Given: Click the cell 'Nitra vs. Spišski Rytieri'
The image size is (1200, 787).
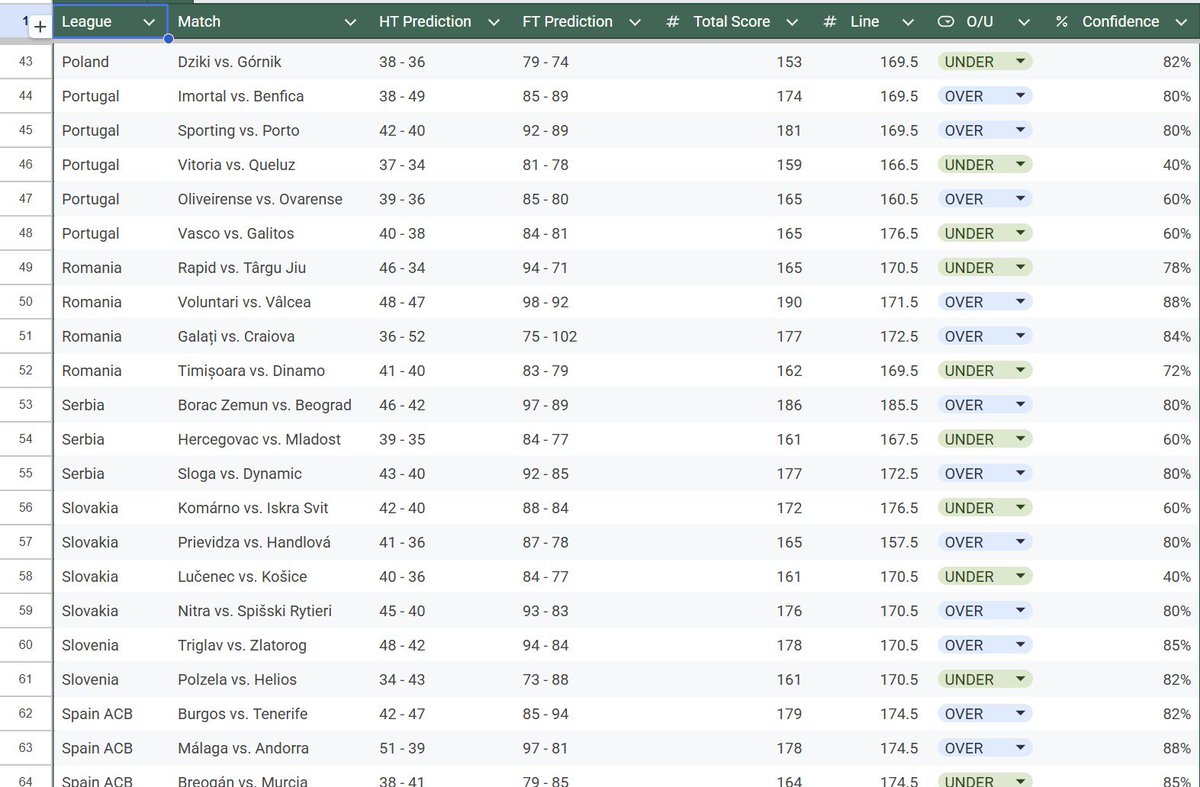Looking at the screenshot, I should click(x=269, y=611).
